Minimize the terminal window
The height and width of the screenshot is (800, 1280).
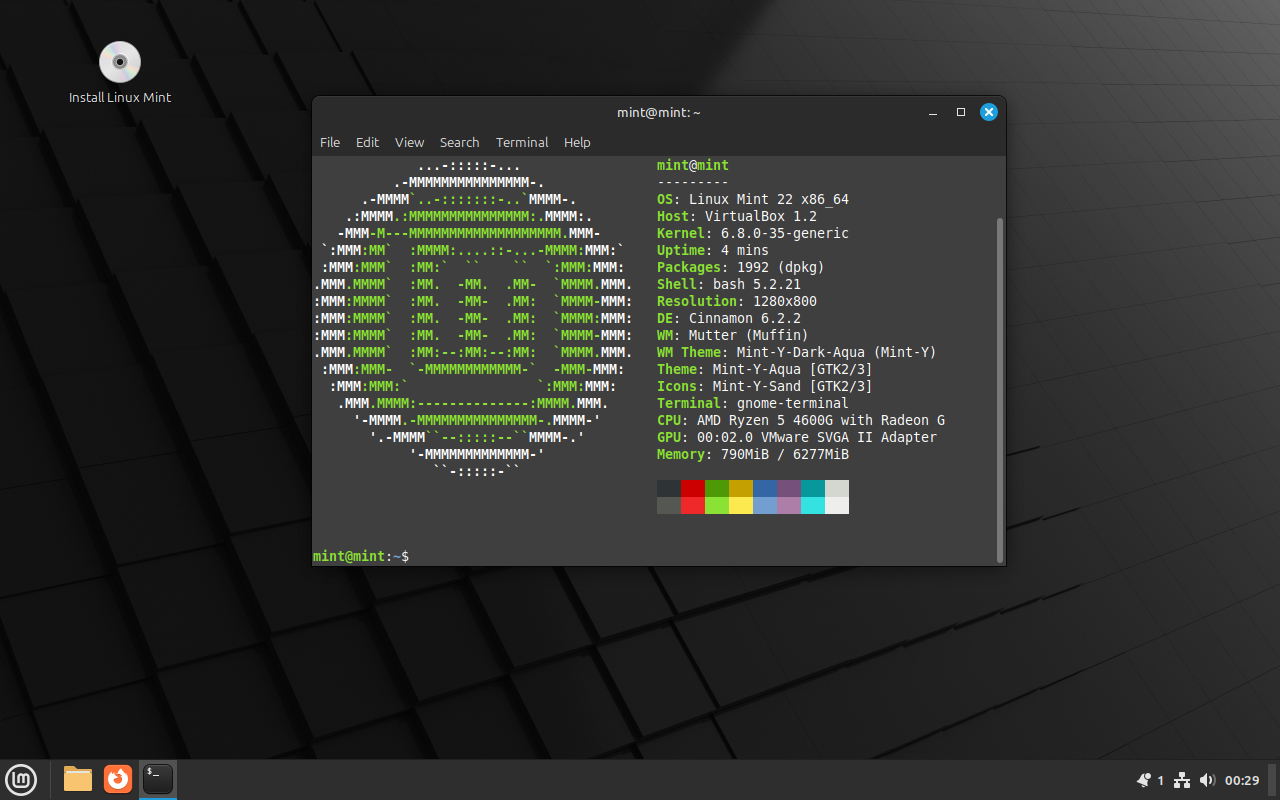point(933,112)
